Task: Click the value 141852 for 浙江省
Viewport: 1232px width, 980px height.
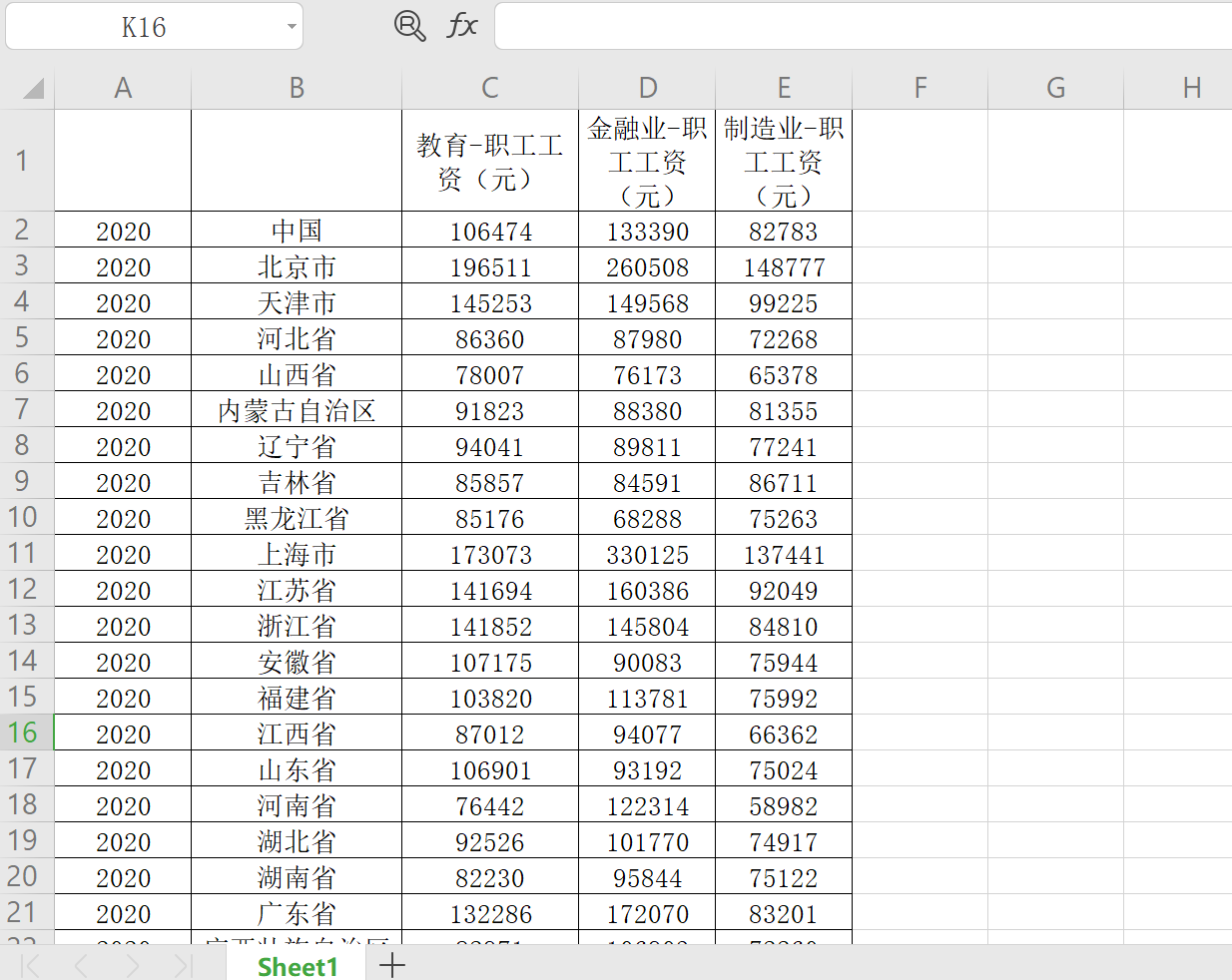Action: (x=490, y=626)
